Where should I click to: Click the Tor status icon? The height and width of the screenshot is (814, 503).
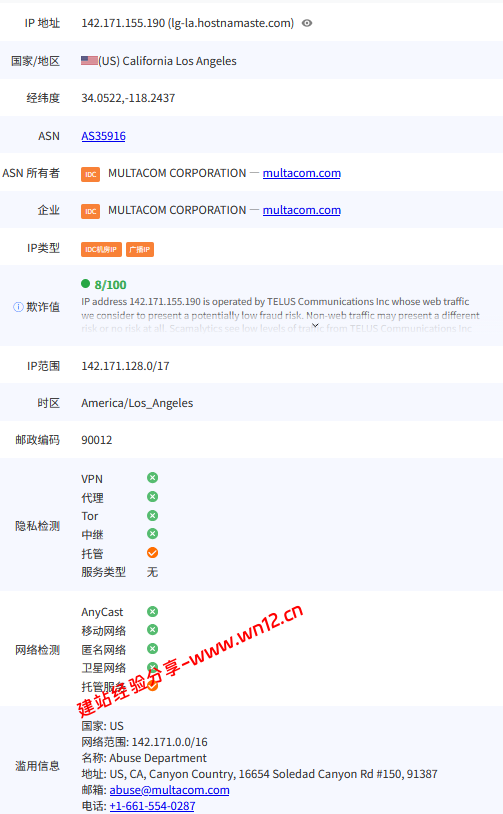tap(152, 515)
